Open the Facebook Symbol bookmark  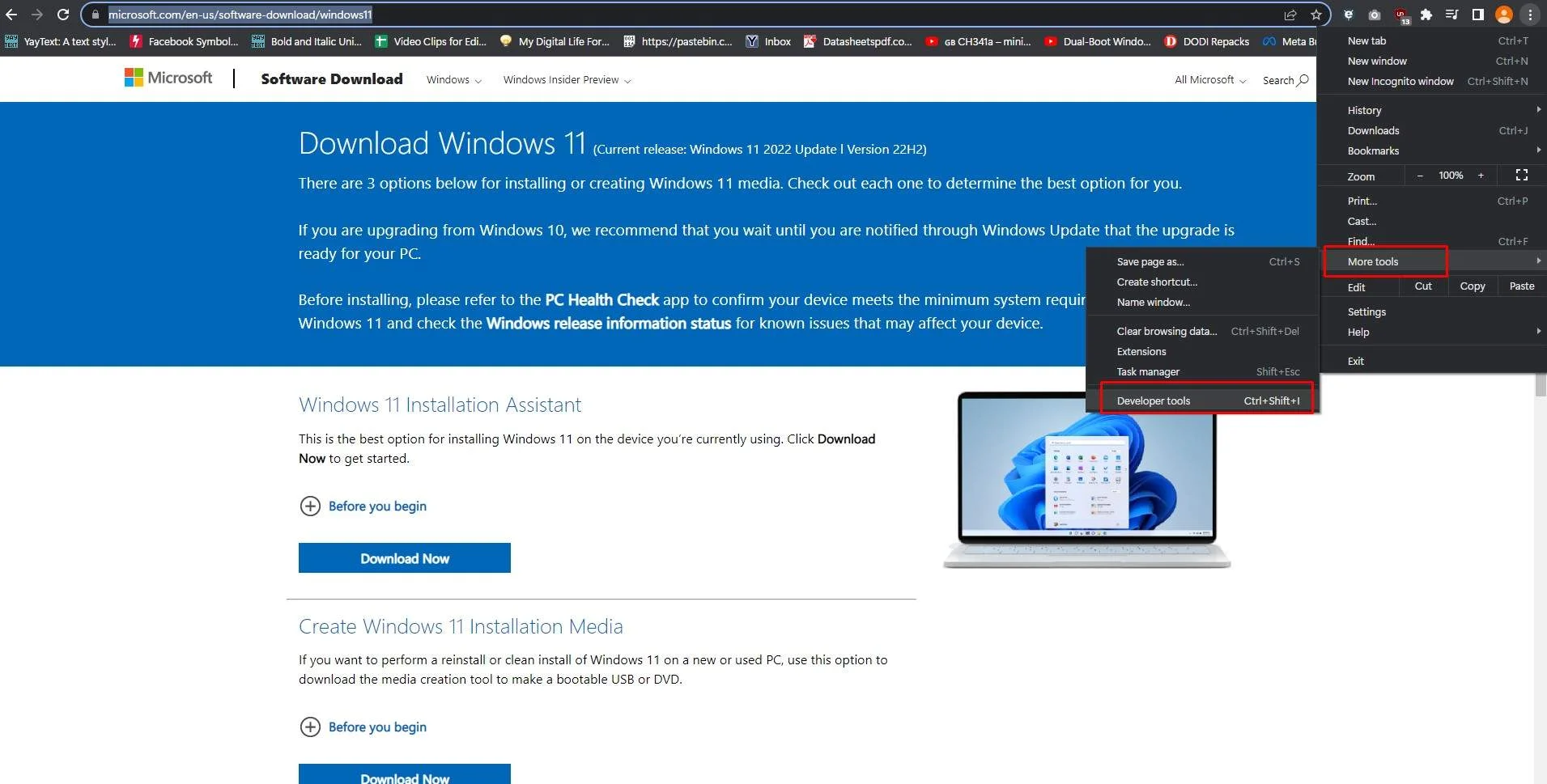coord(185,41)
